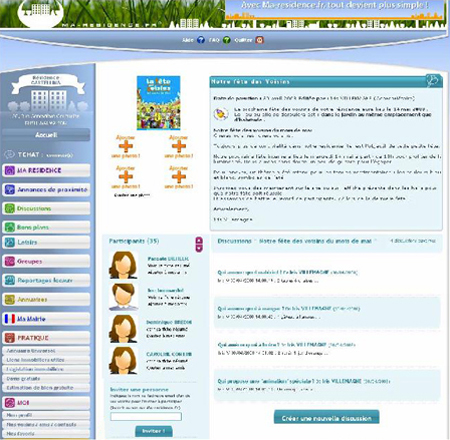The image size is (450, 440).
Task: Click the Groupes pink sidebar icon
Action: [9, 261]
